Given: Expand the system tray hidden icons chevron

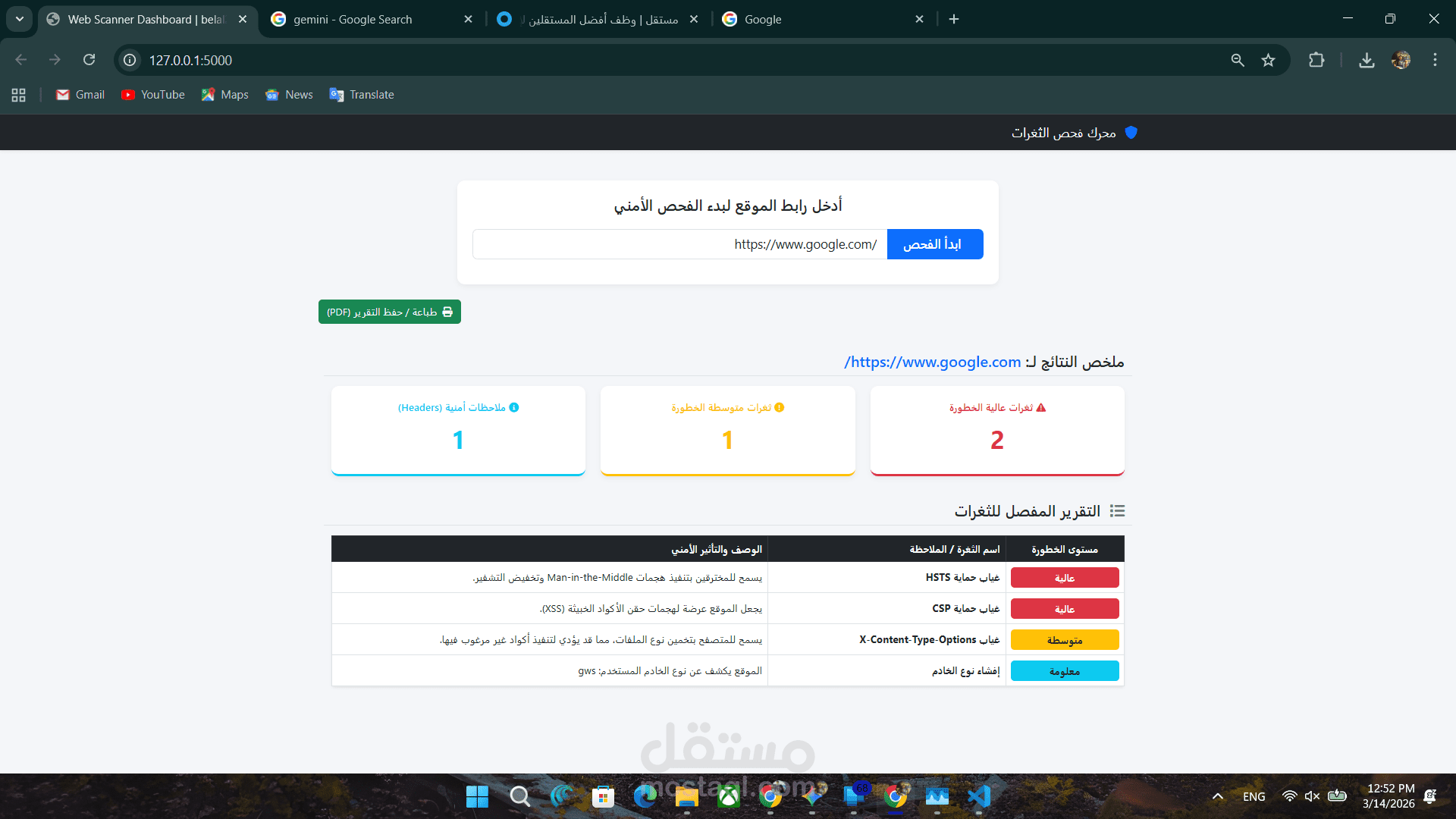Looking at the screenshot, I should click(1217, 796).
